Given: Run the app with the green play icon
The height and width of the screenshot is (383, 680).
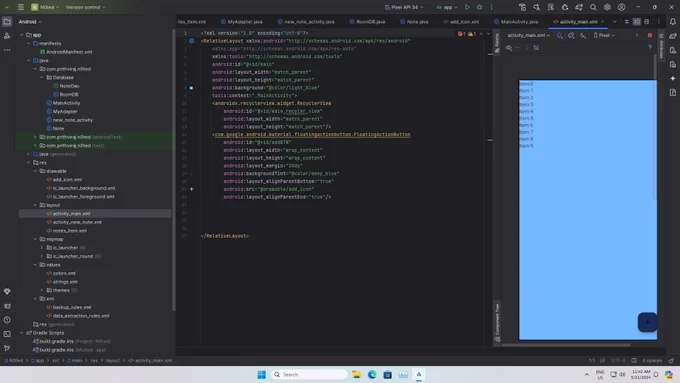Looking at the screenshot, I should 467,7.
